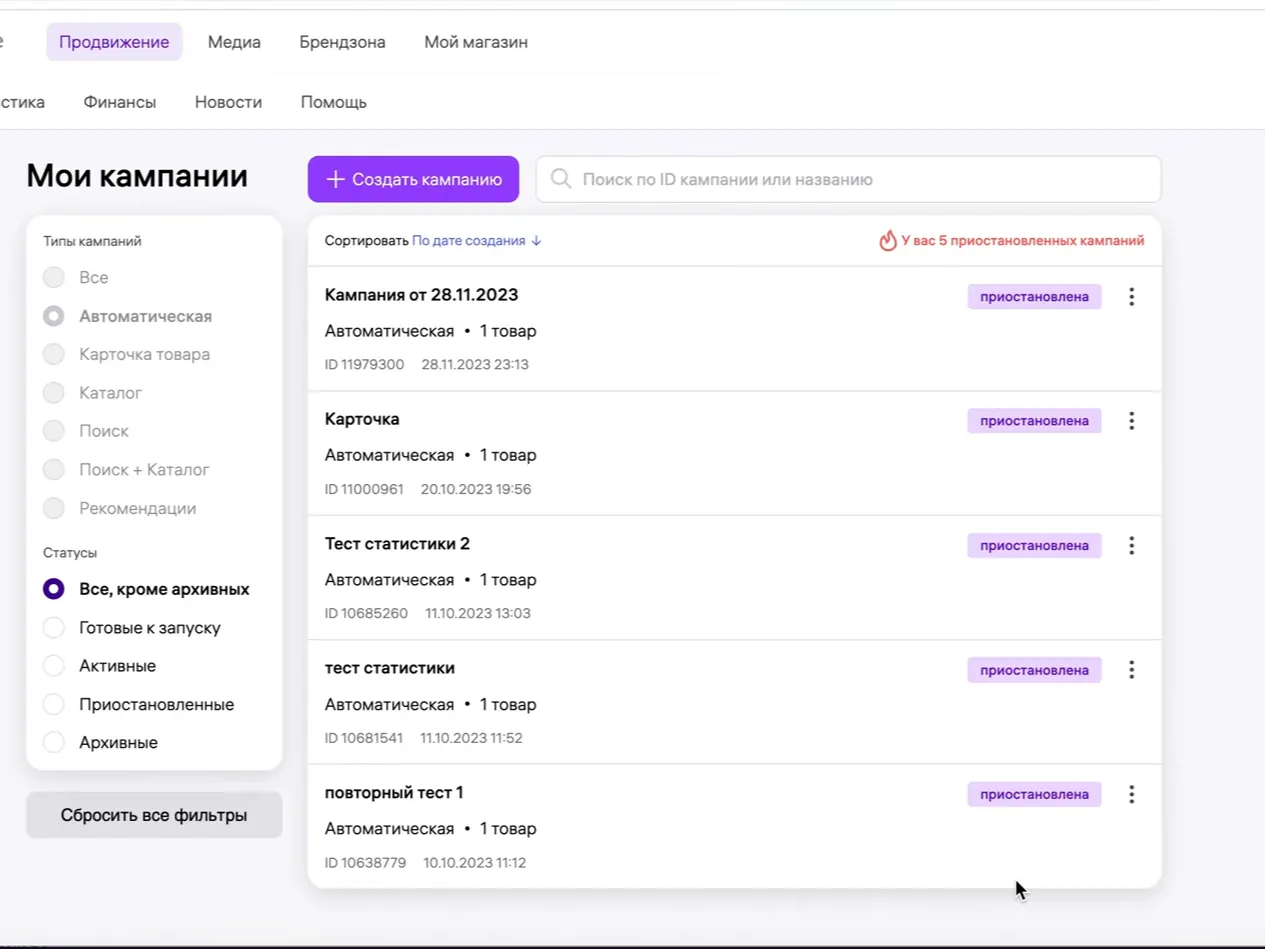Select the Все campaign type radio

(54, 277)
